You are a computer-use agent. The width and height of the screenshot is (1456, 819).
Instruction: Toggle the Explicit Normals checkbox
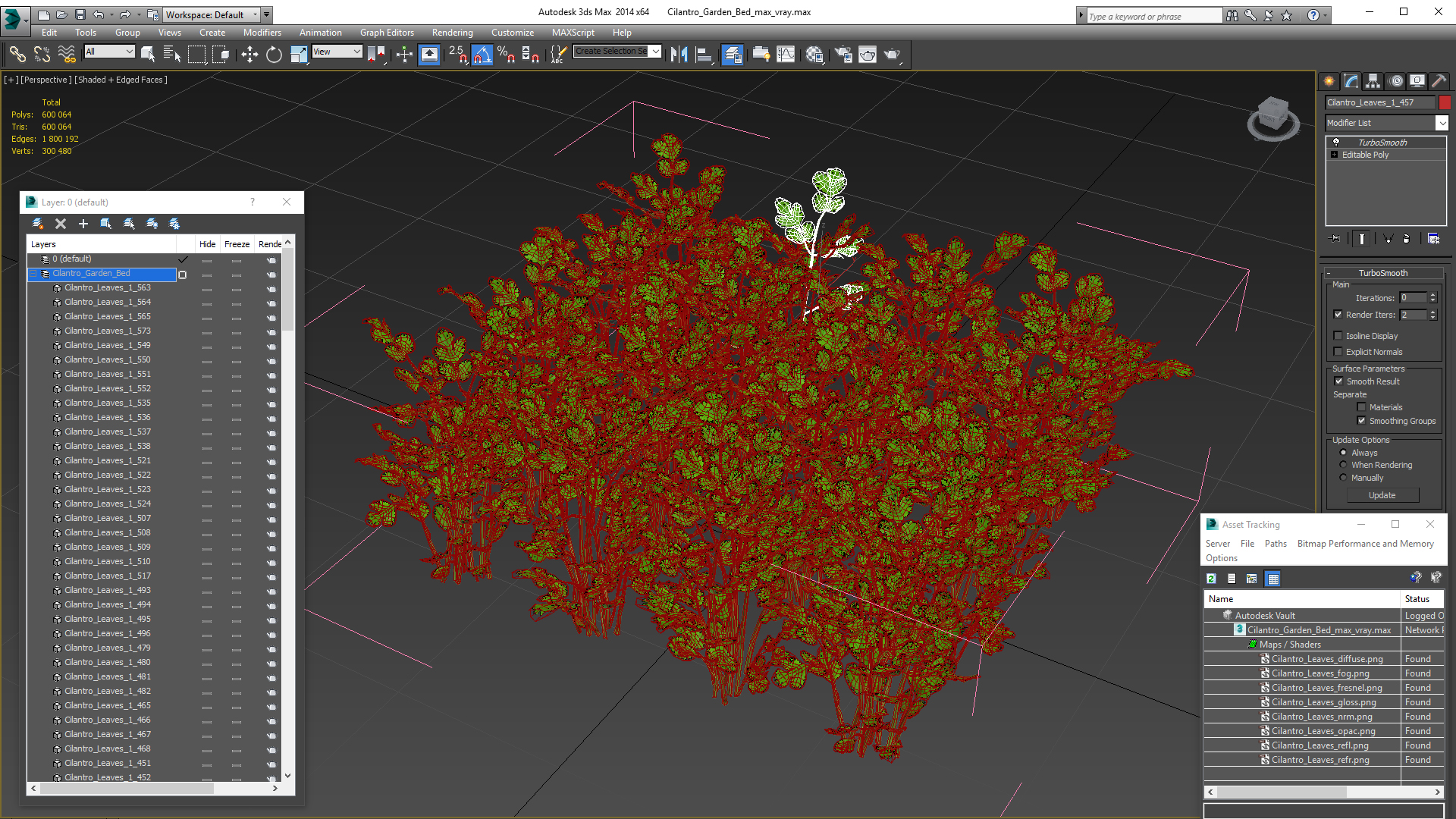1338,352
